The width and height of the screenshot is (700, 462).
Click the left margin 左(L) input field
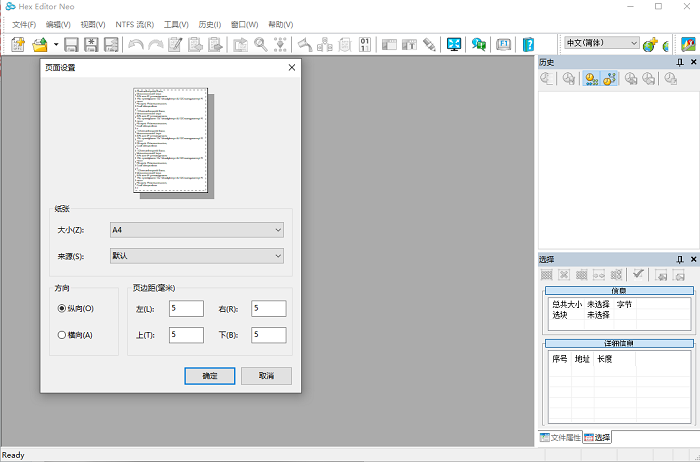(186, 309)
